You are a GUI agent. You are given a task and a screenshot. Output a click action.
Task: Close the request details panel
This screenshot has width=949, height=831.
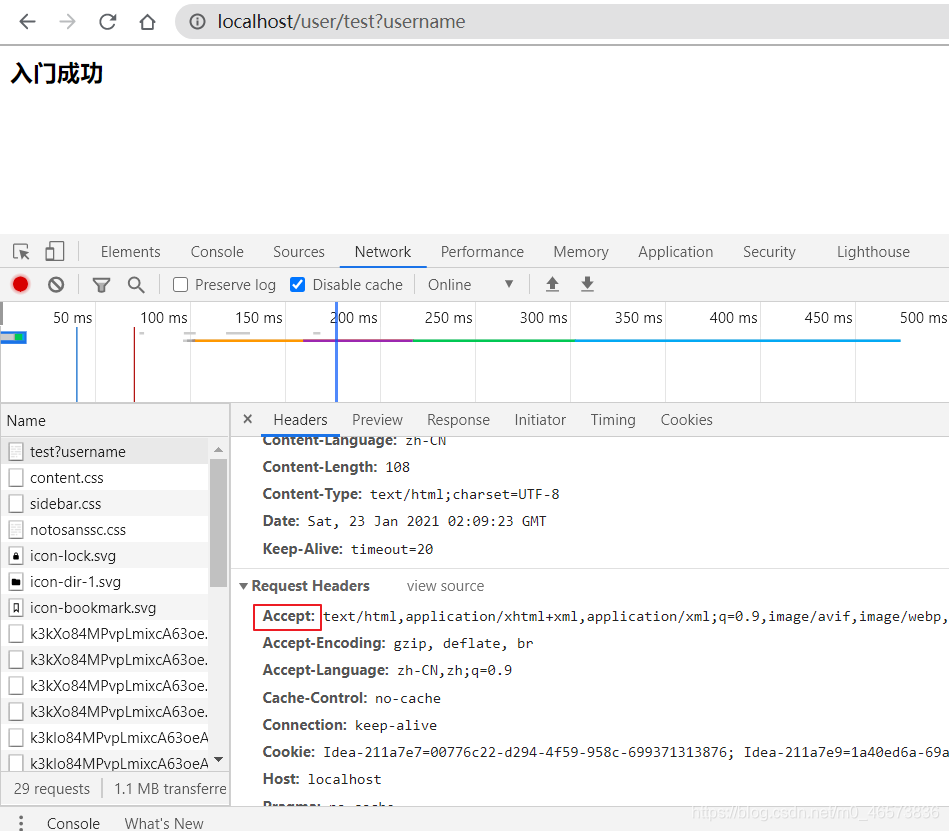[248, 419]
